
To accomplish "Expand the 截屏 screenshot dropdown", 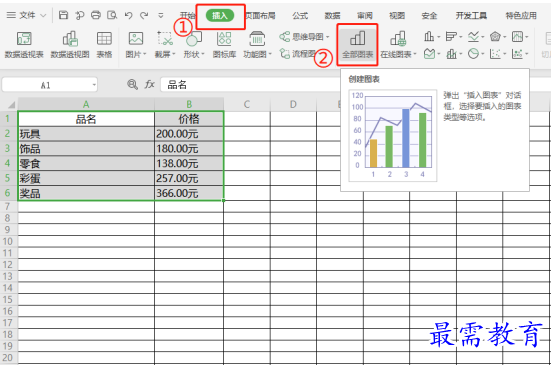I will (x=174, y=54).
